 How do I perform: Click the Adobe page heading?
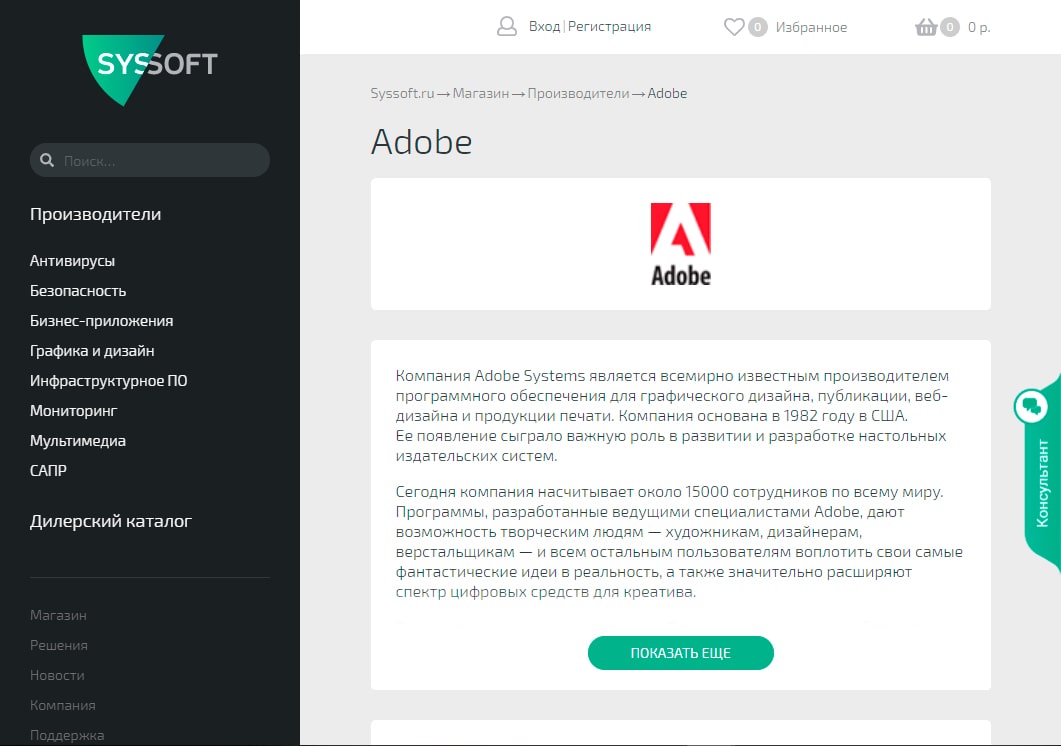point(422,142)
